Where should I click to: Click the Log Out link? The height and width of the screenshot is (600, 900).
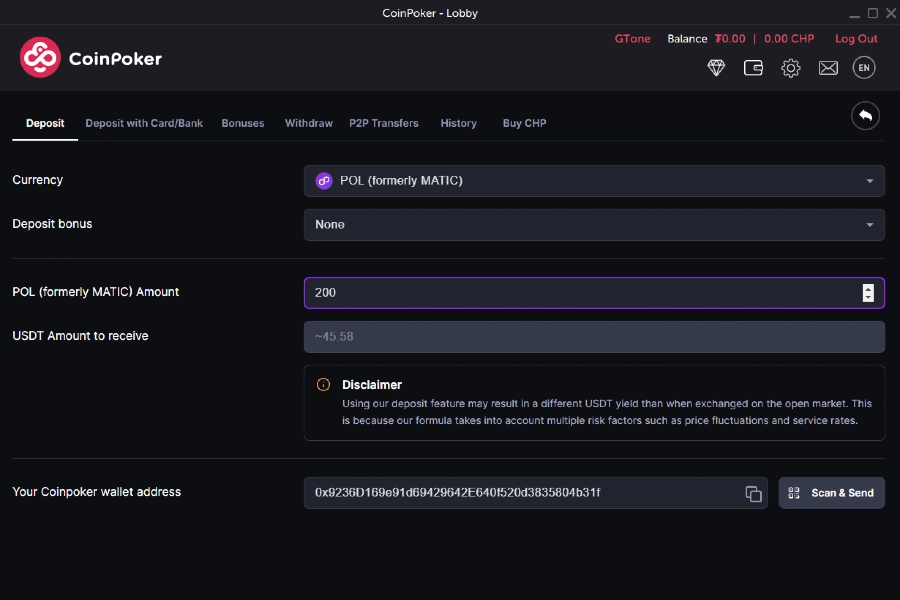point(856,39)
